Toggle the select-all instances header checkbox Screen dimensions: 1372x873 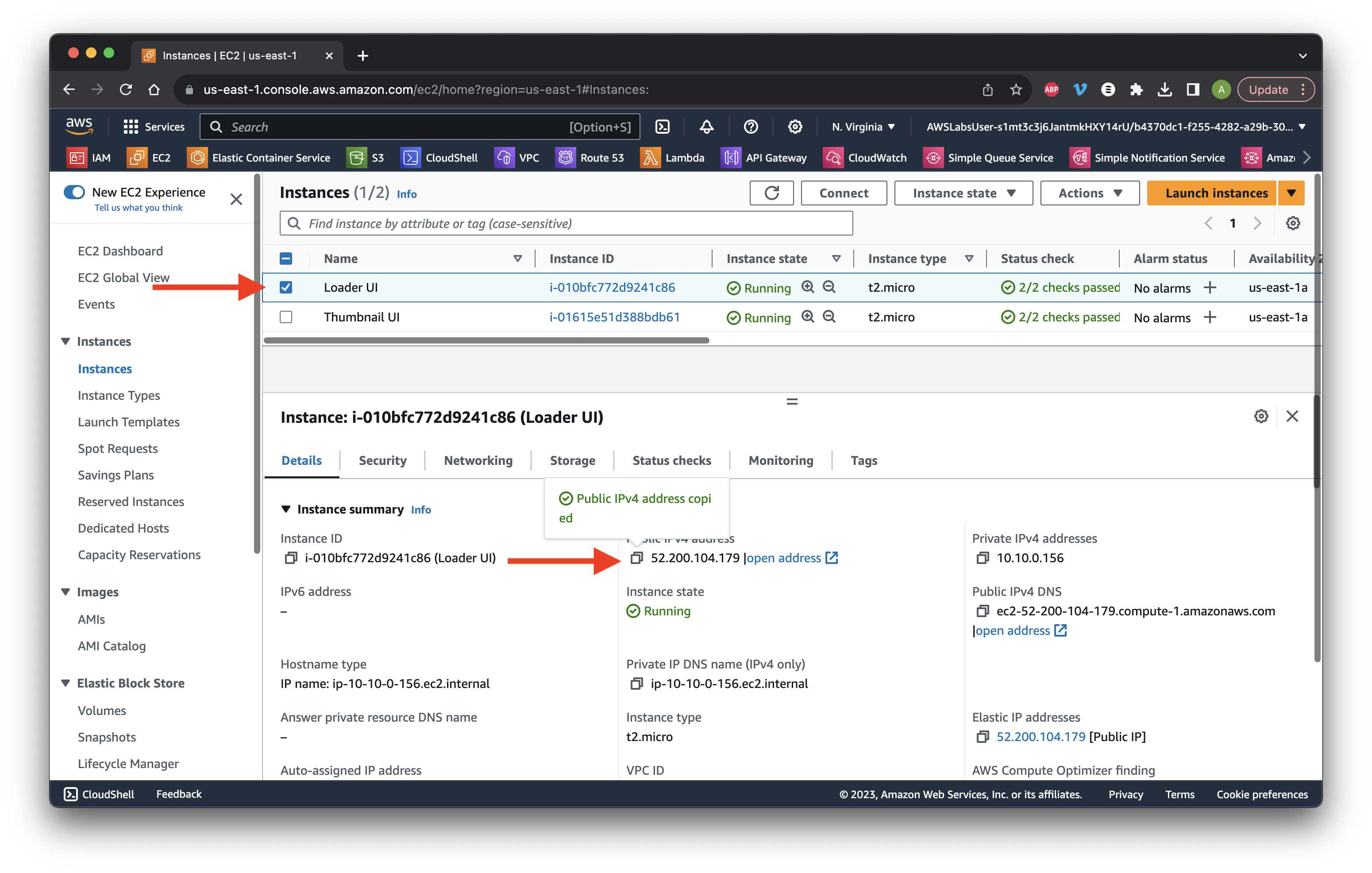coord(286,259)
